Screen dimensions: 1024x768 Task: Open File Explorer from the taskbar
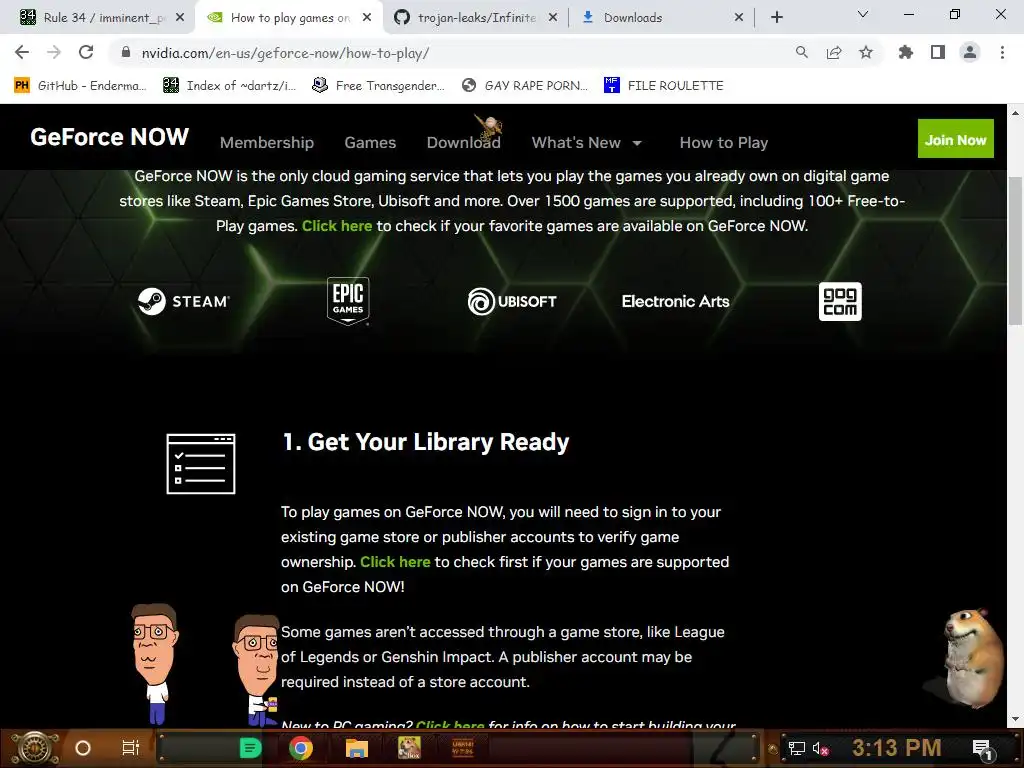point(357,748)
